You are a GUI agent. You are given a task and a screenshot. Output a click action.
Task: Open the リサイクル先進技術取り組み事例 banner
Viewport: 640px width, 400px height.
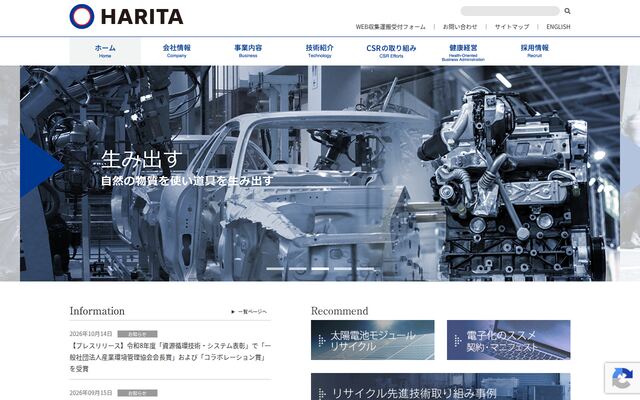point(440,387)
